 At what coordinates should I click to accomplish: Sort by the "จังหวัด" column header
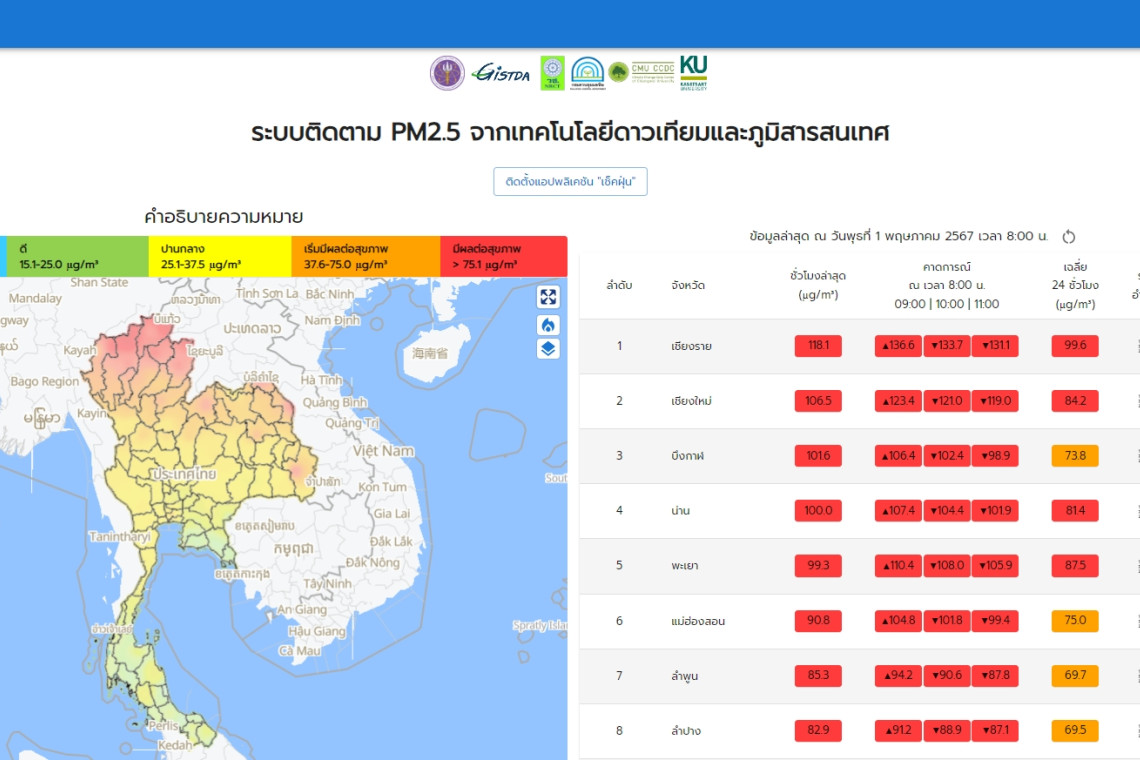point(688,286)
